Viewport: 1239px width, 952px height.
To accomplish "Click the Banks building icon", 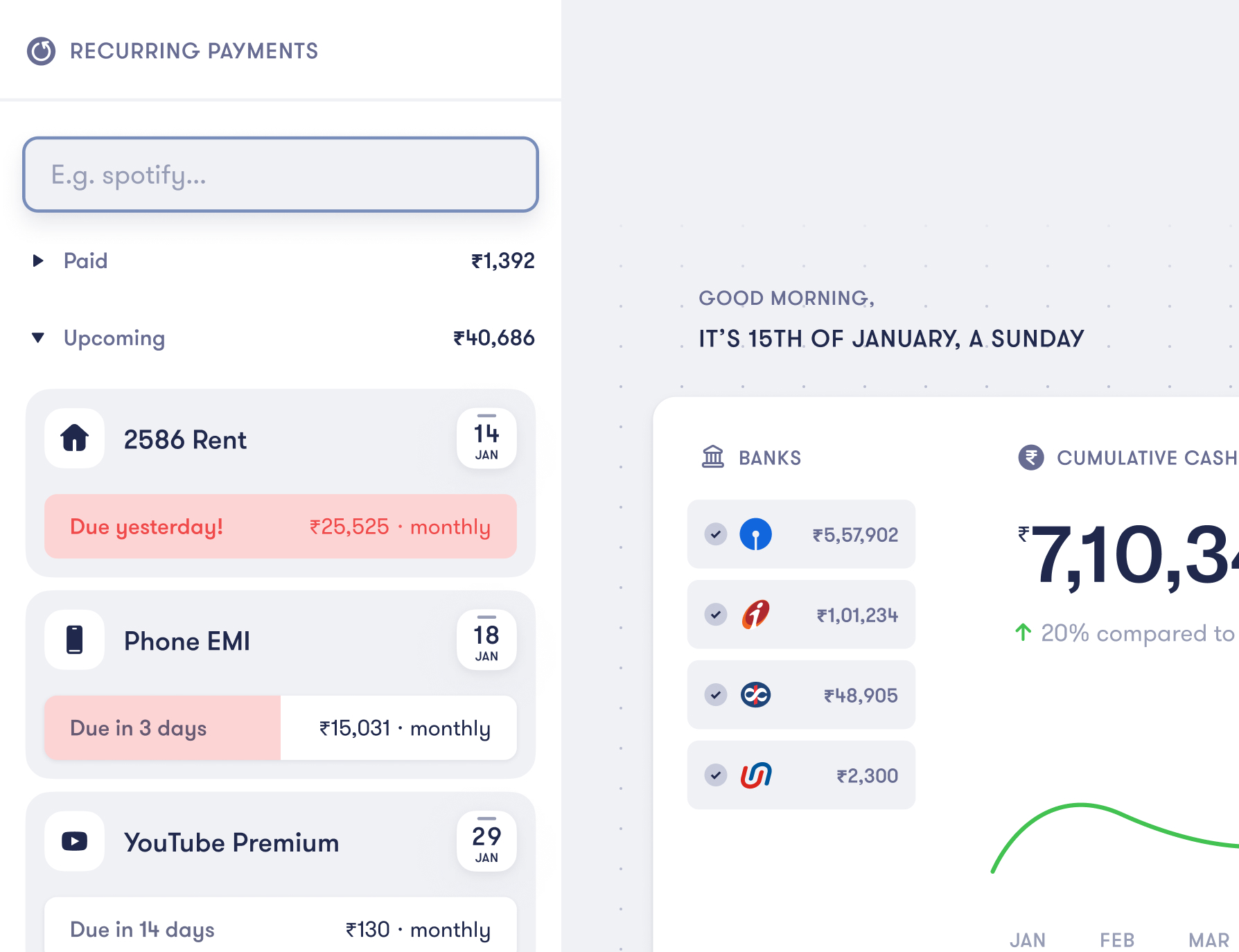I will (713, 457).
